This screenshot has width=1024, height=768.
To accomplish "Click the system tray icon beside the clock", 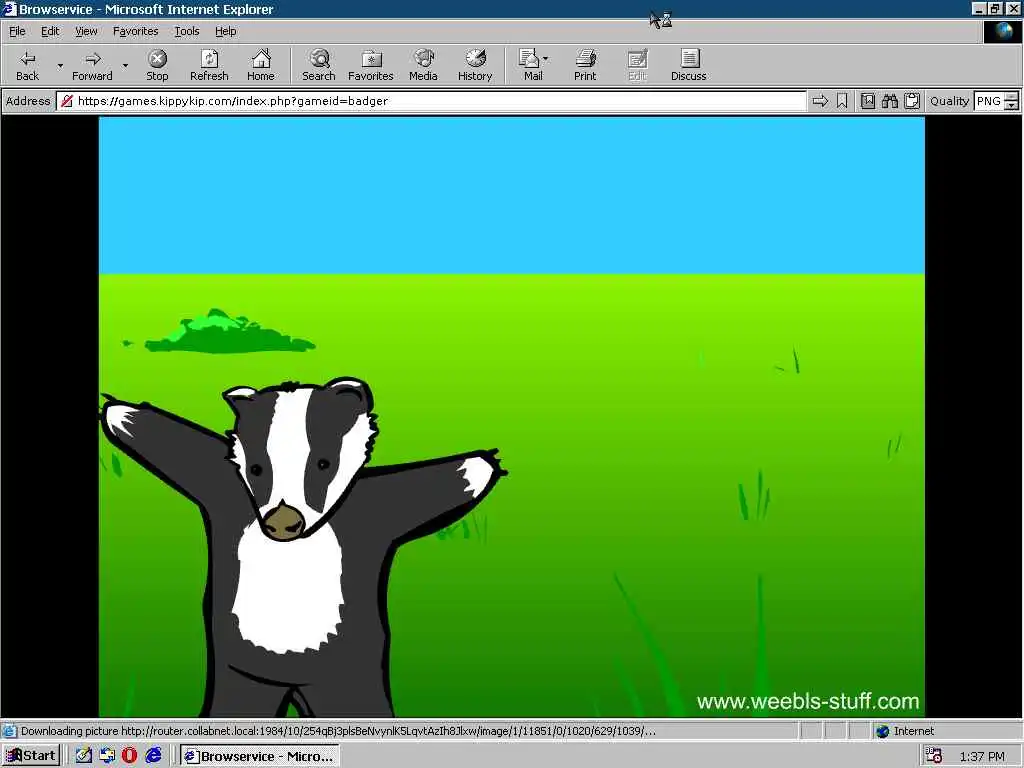I will click(x=934, y=756).
